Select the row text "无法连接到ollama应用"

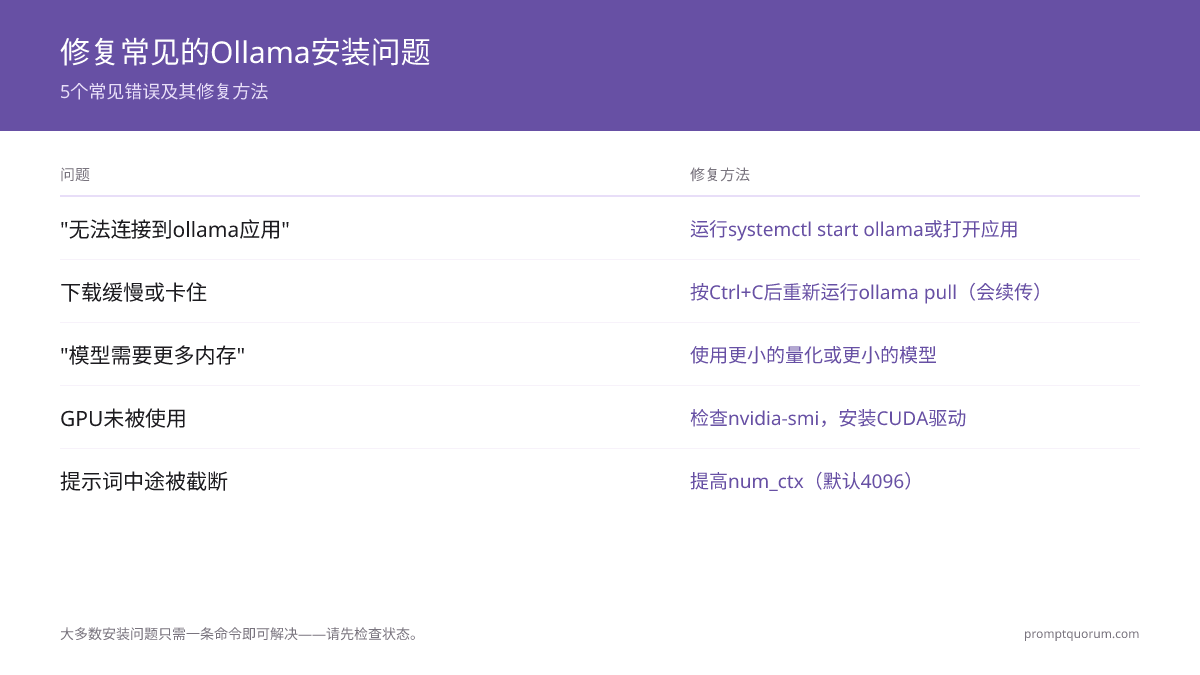pos(175,229)
